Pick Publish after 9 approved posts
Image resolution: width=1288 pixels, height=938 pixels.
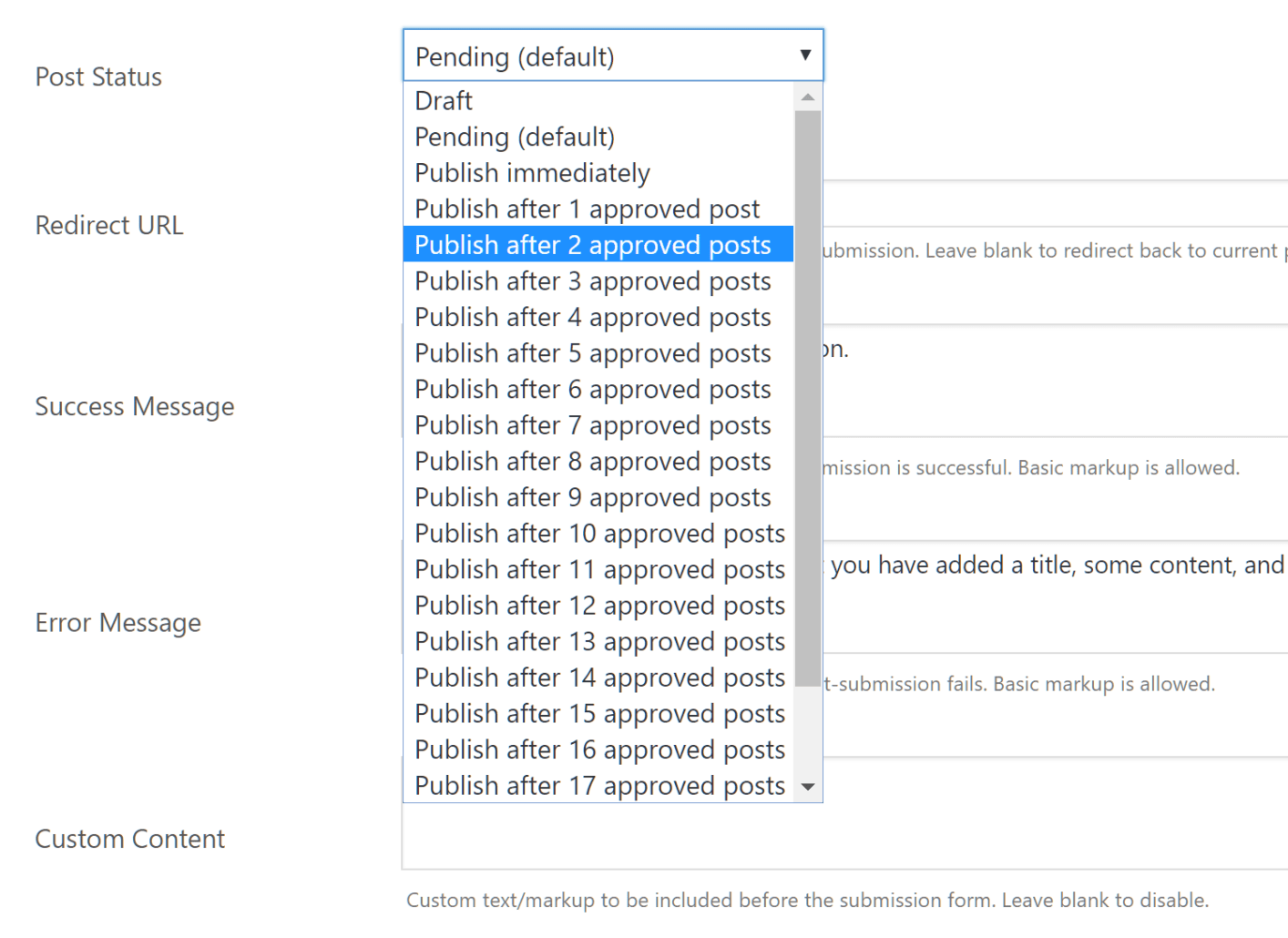click(x=592, y=497)
